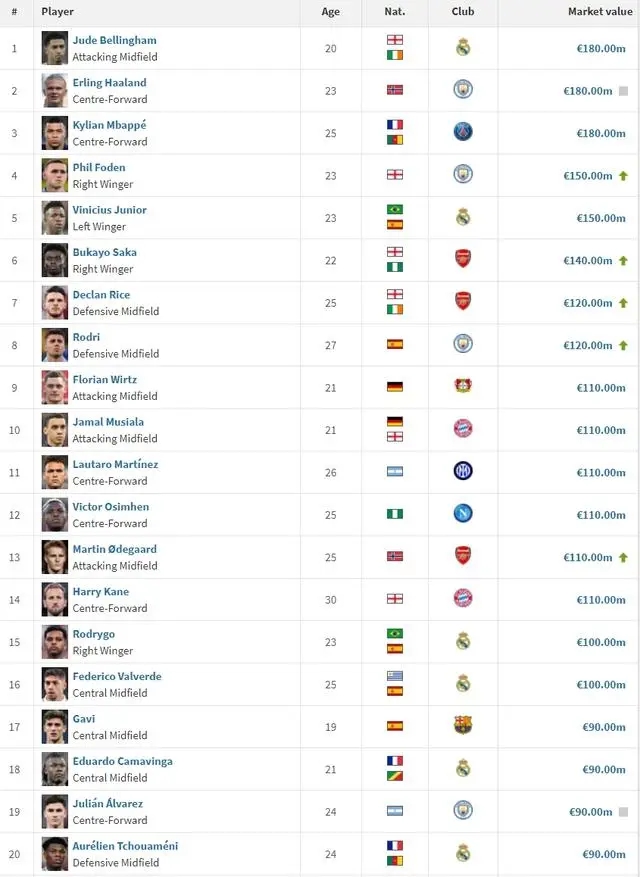Click green up arrow next to Phil Foden's value
The image size is (640, 877).
pos(622,175)
